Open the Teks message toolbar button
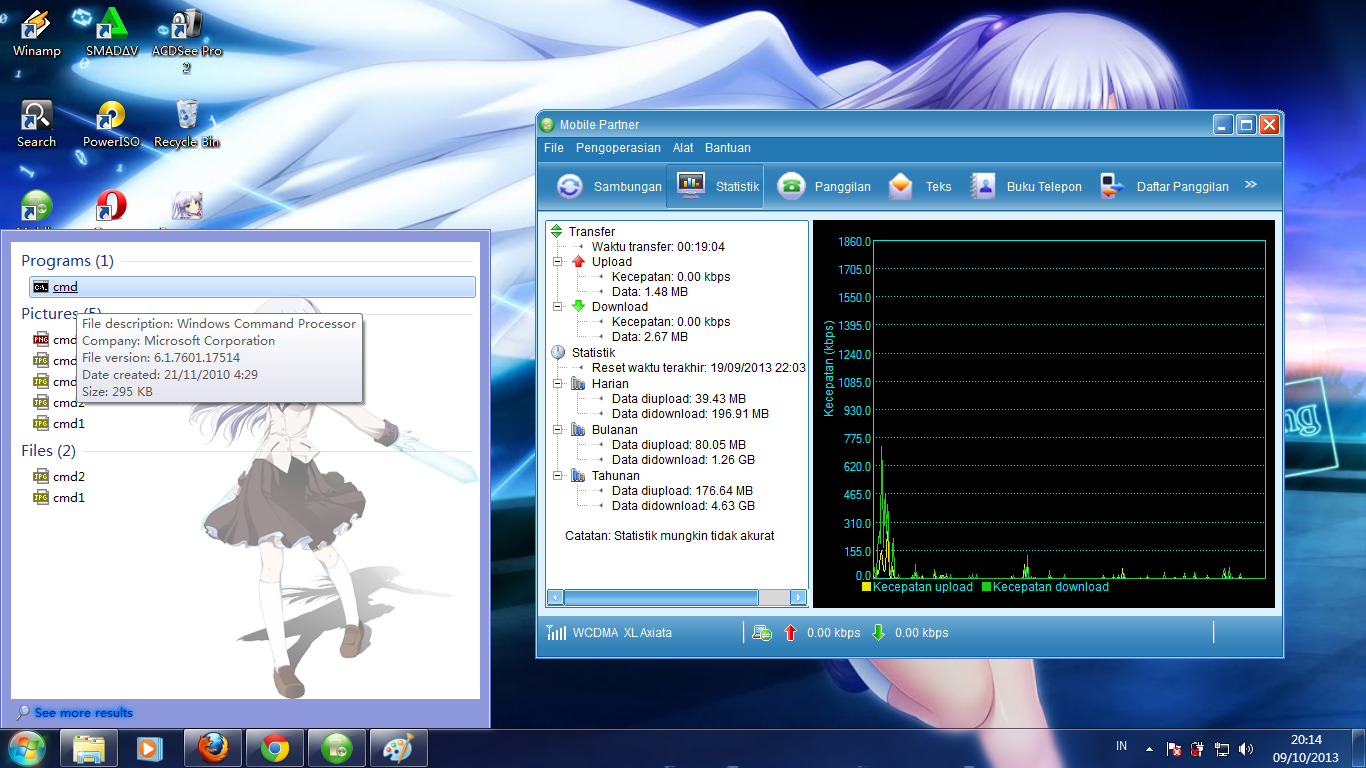1366x768 pixels. coord(920,187)
